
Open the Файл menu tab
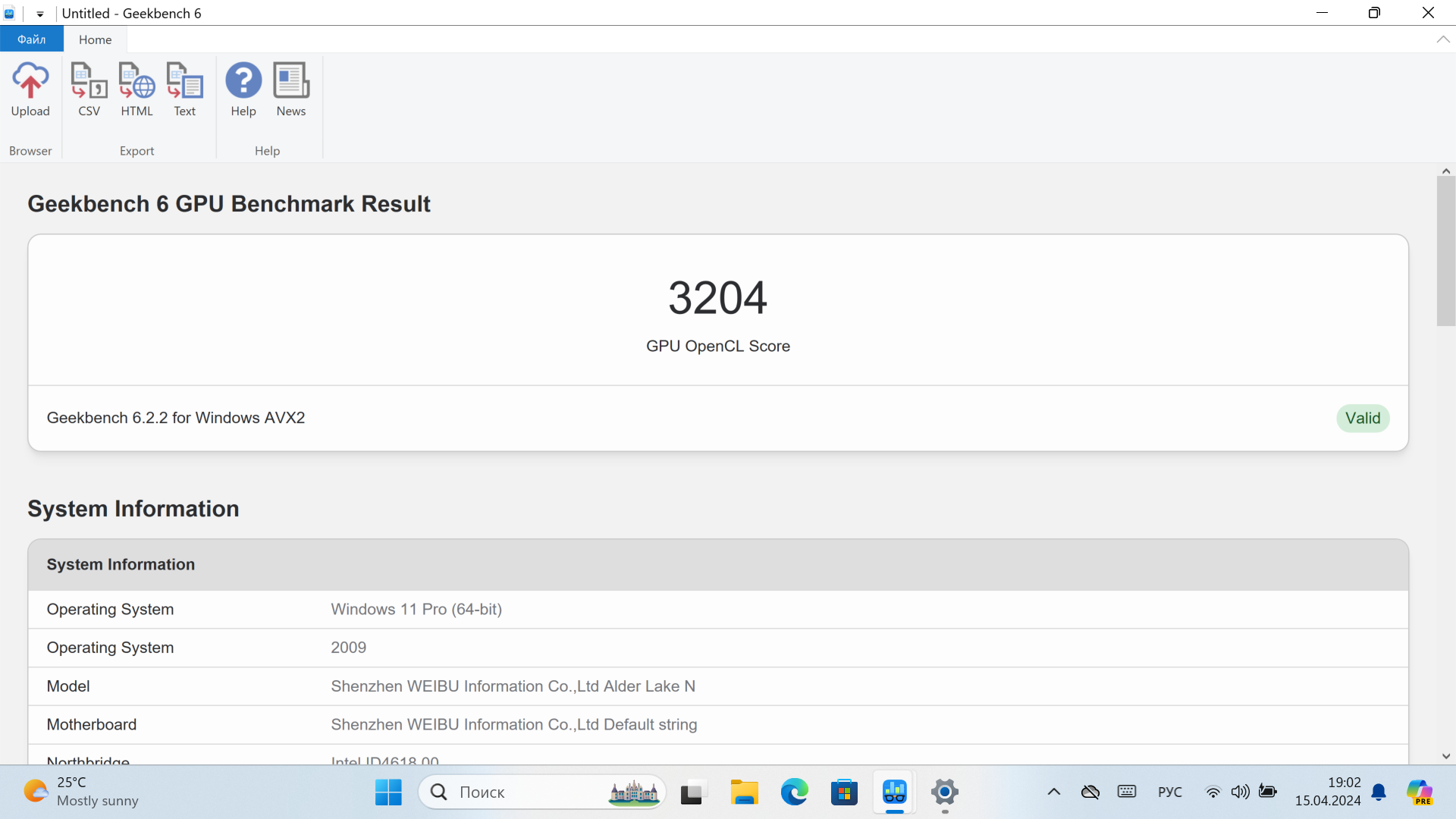31,39
